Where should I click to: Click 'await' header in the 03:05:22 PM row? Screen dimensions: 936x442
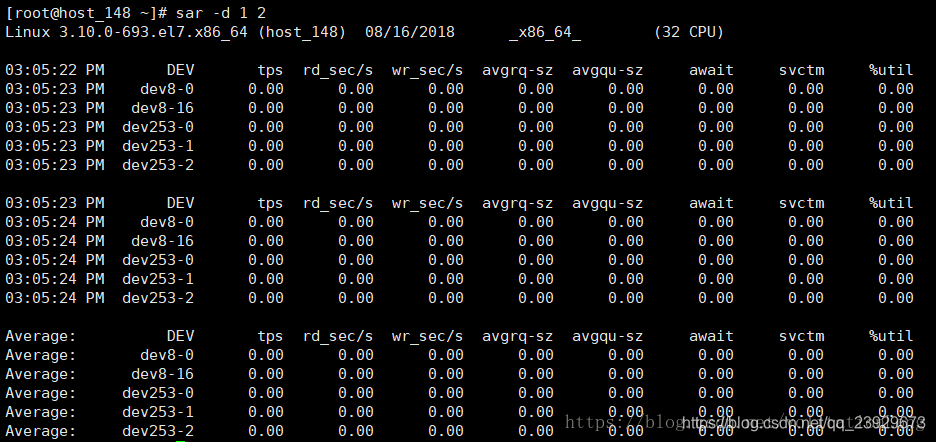coord(711,70)
